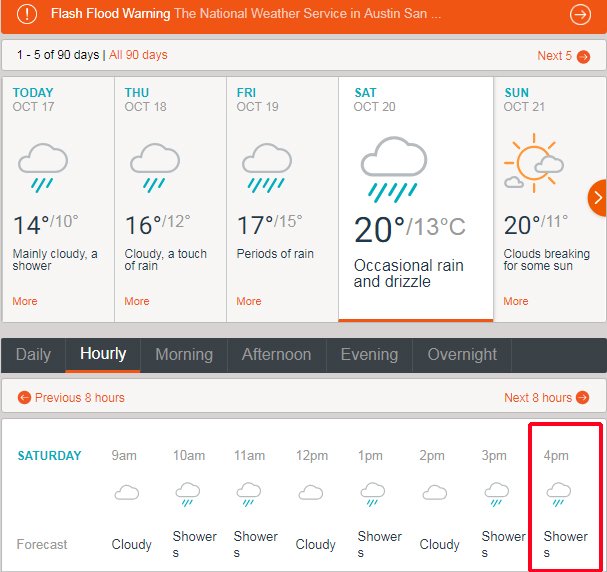
Task: Click More under Friday Oct 19
Action: 249,301
